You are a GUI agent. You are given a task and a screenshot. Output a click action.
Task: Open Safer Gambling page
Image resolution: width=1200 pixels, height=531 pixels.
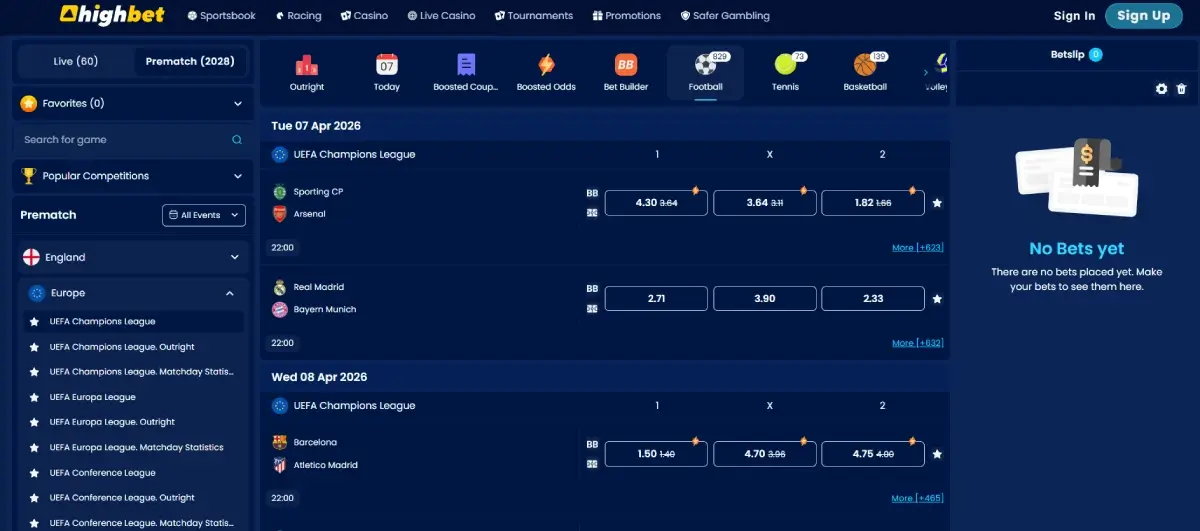point(724,16)
